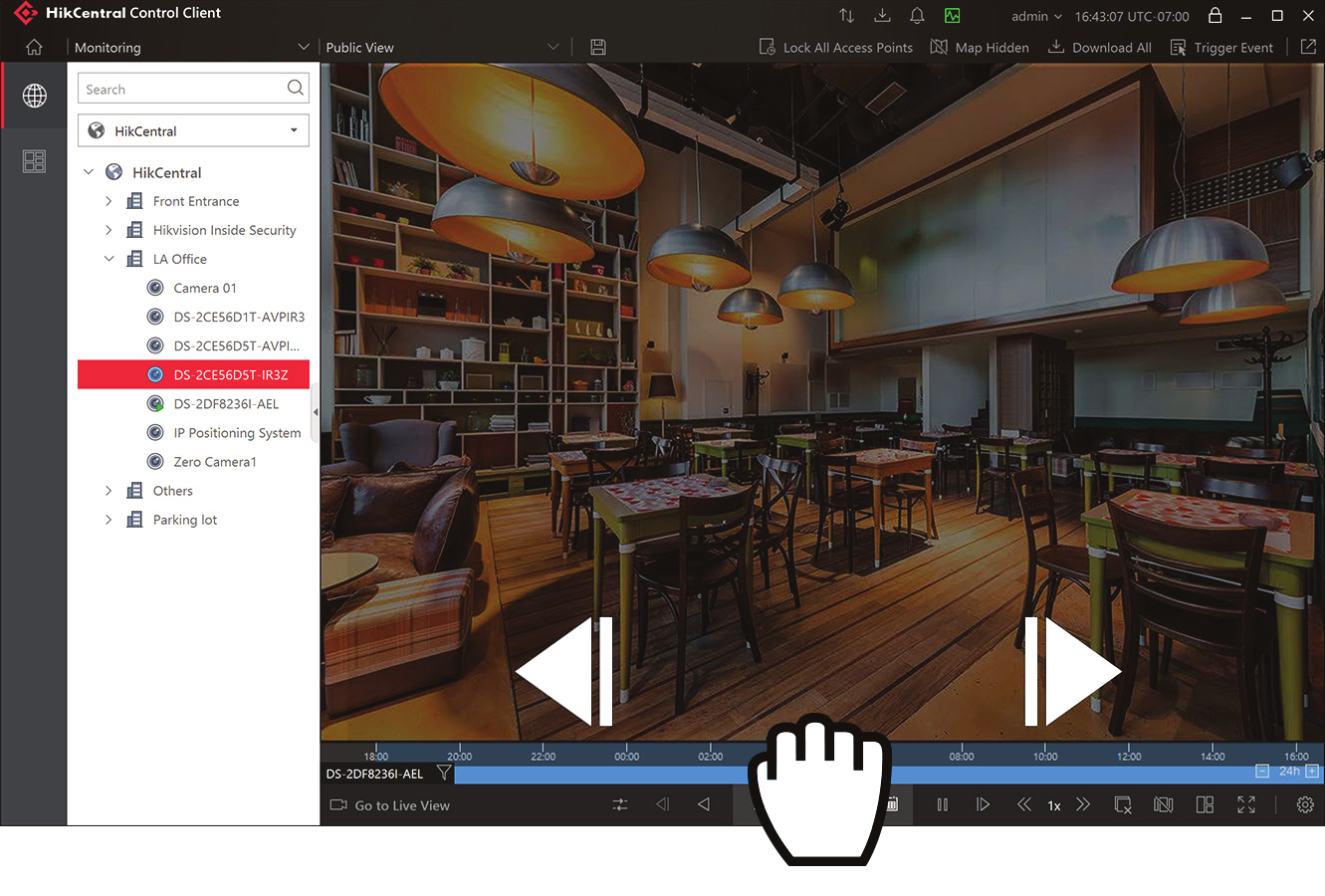Click Go to Live View
Viewport: 1325px width, 896px height.
[390, 805]
